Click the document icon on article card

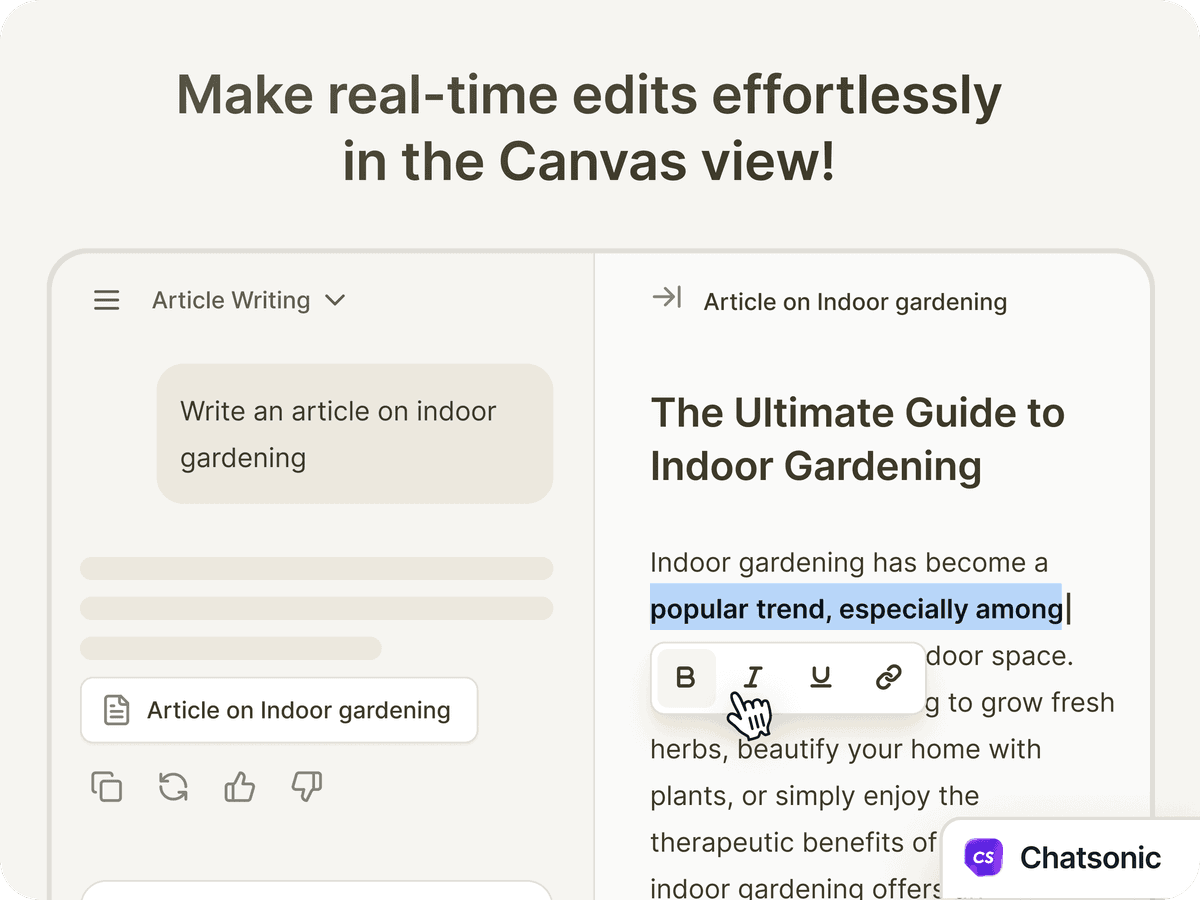coord(117,710)
